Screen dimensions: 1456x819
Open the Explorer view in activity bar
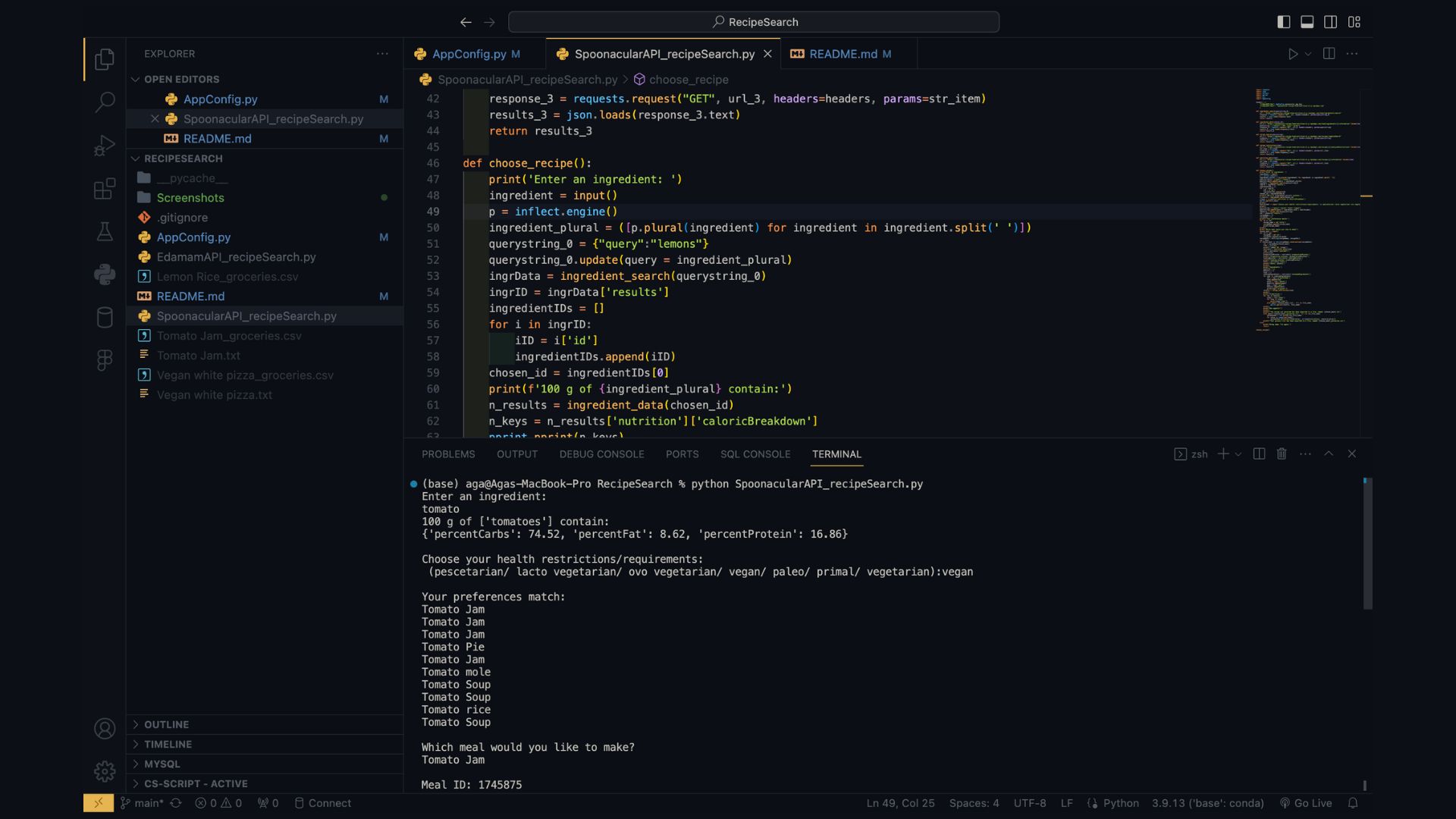point(105,59)
